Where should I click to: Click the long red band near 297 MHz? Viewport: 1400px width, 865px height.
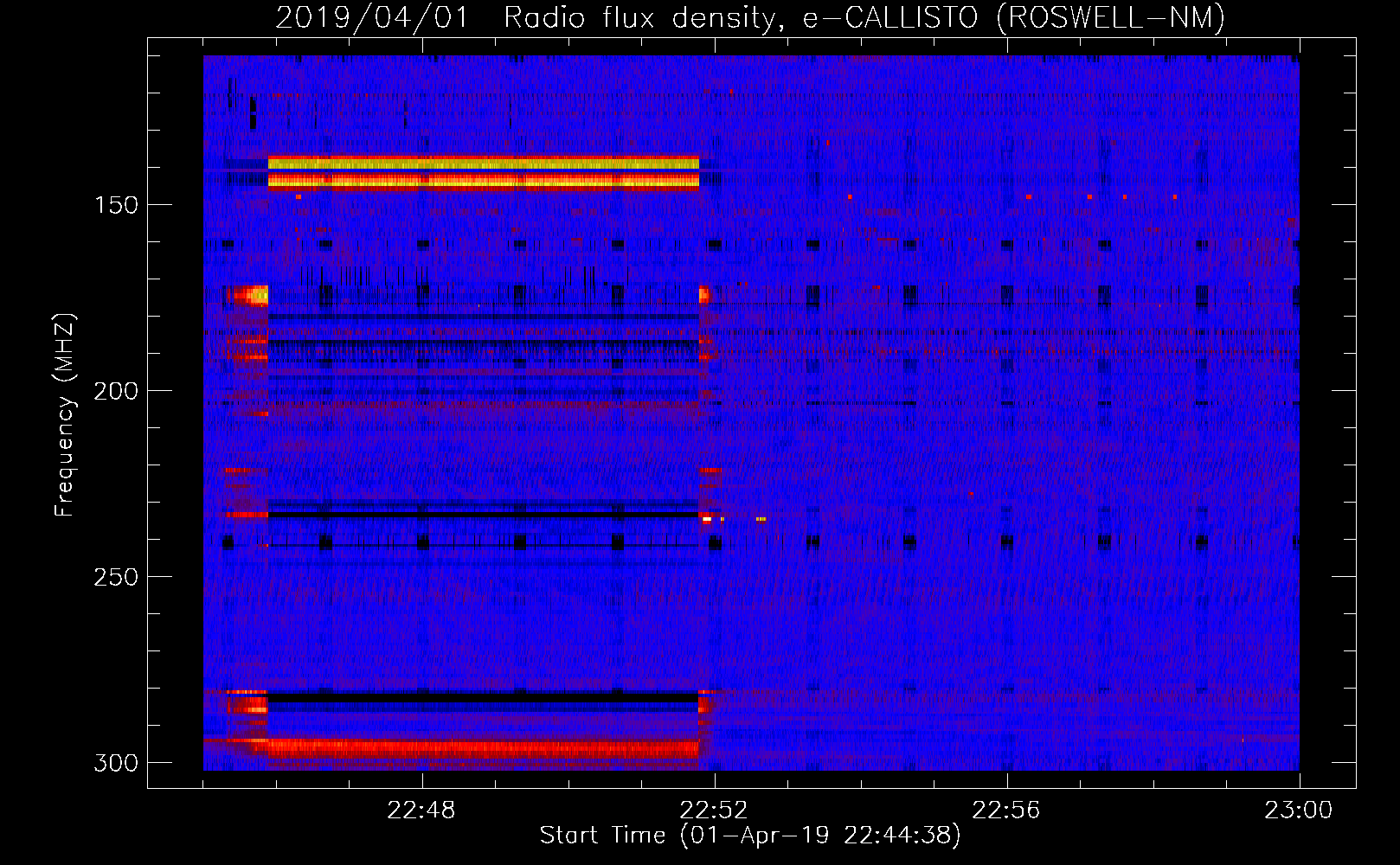[483, 748]
